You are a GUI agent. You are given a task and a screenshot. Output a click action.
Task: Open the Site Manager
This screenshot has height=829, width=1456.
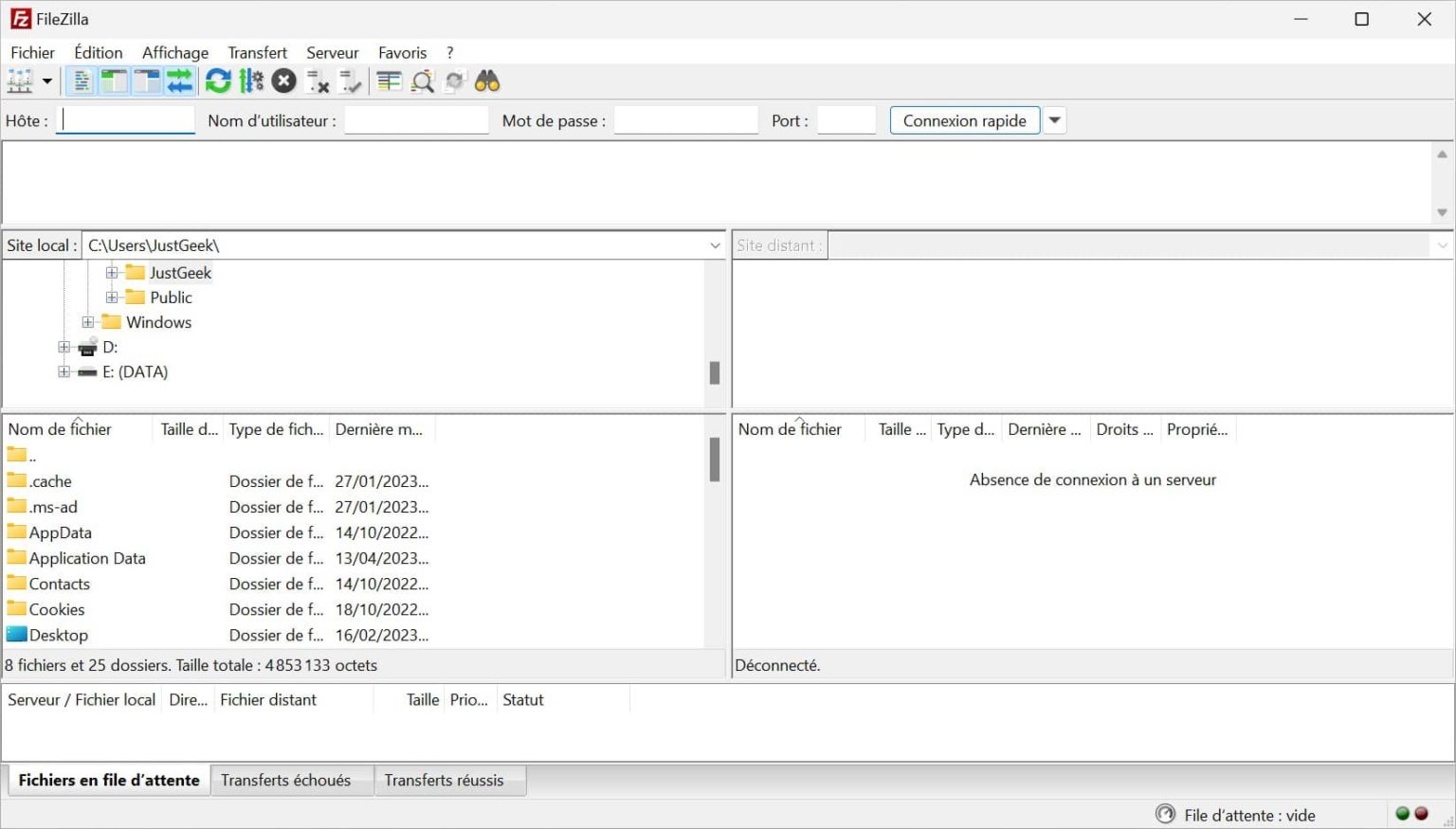coord(20,81)
